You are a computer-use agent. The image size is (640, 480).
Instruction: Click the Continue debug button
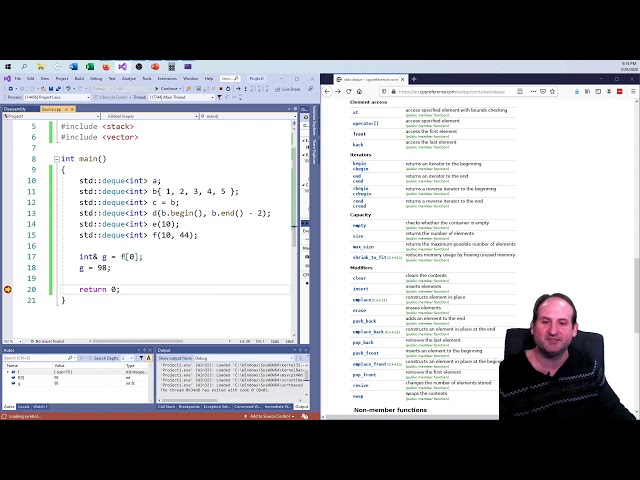tap(168, 89)
